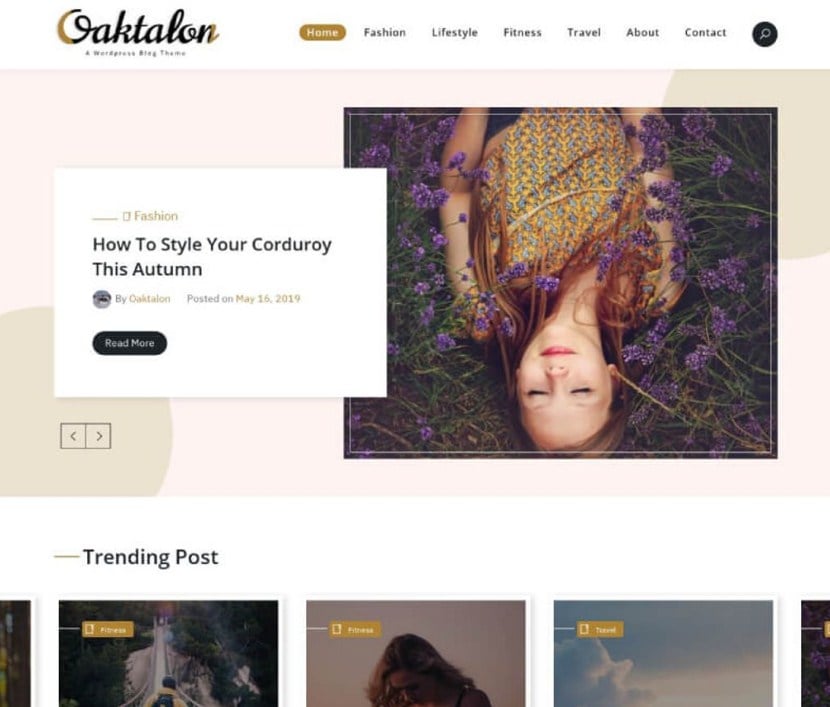
Task: Show previous slide with left arrow
Action: (73, 436)
